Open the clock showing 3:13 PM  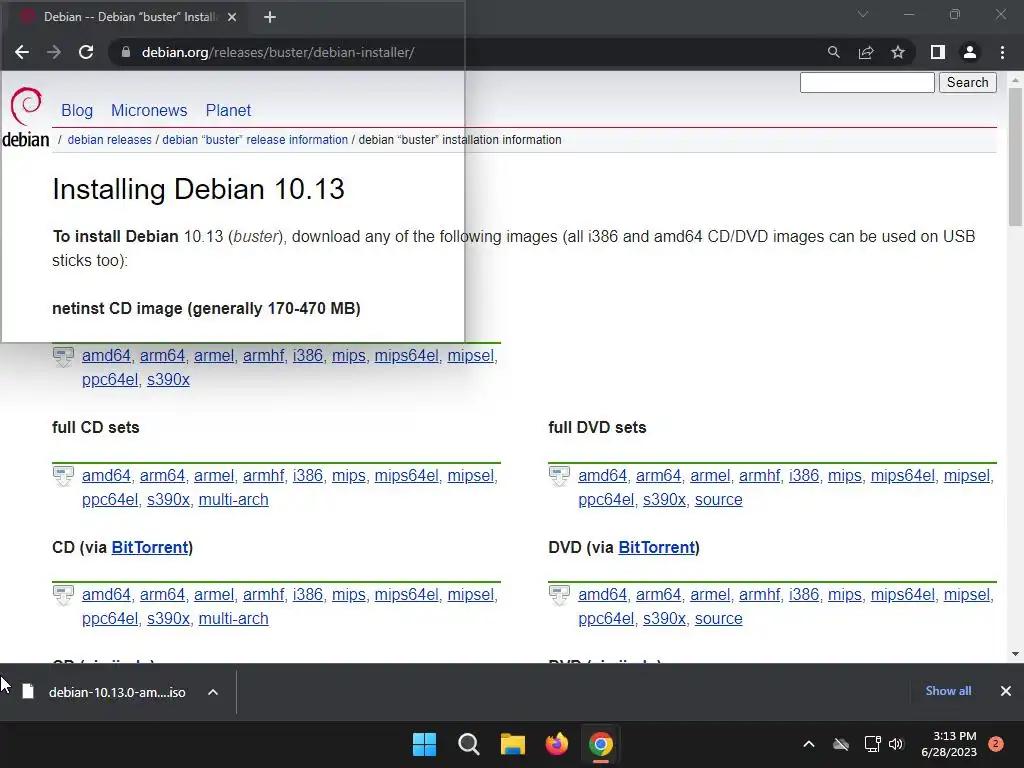click(949, 744)
